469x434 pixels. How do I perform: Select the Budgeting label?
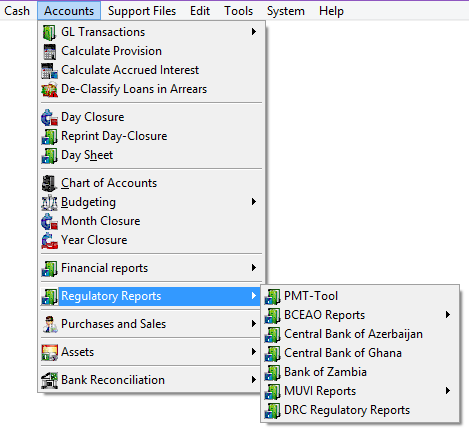[88, 202]
